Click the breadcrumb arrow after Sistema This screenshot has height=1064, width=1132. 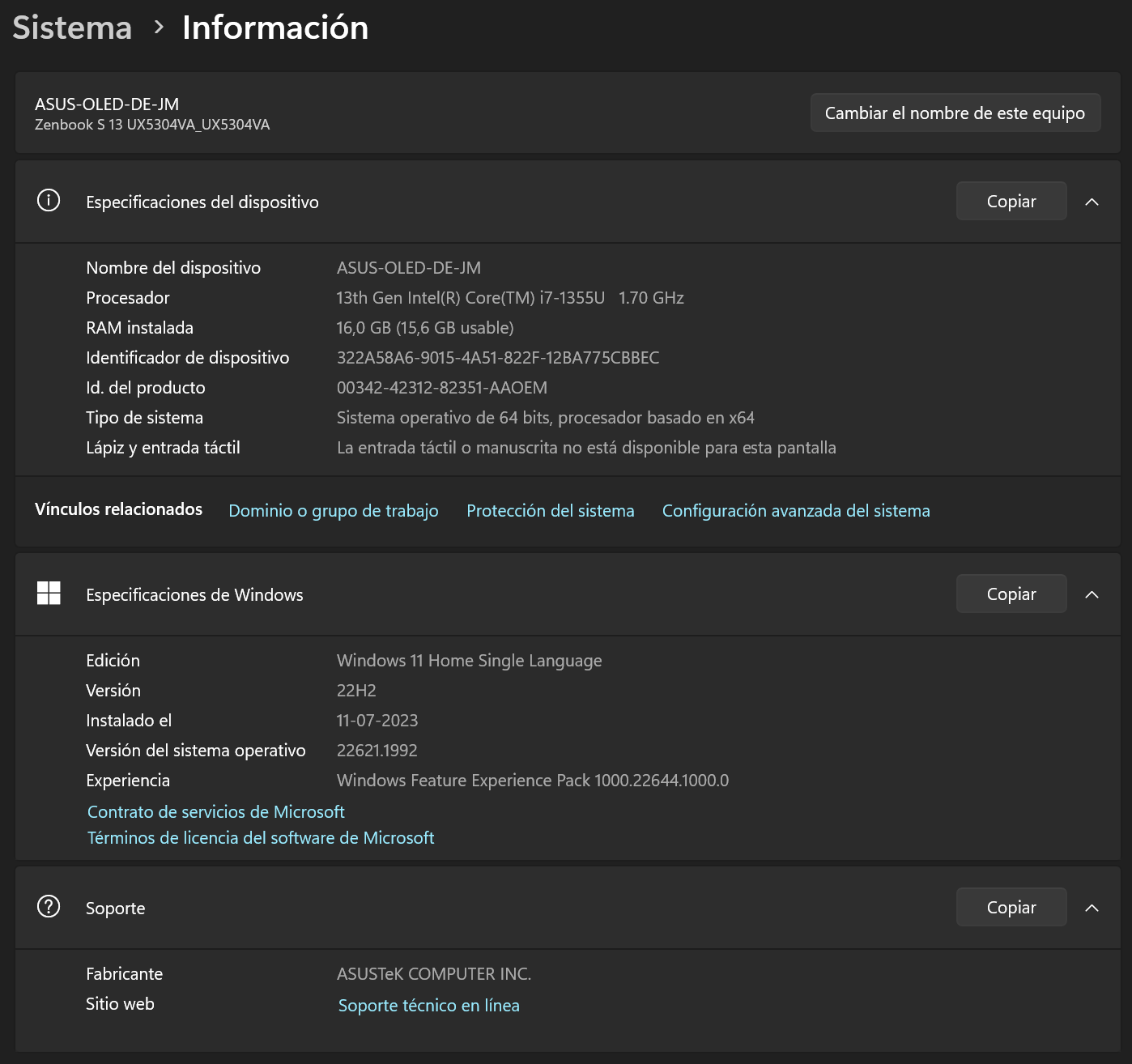159,28
